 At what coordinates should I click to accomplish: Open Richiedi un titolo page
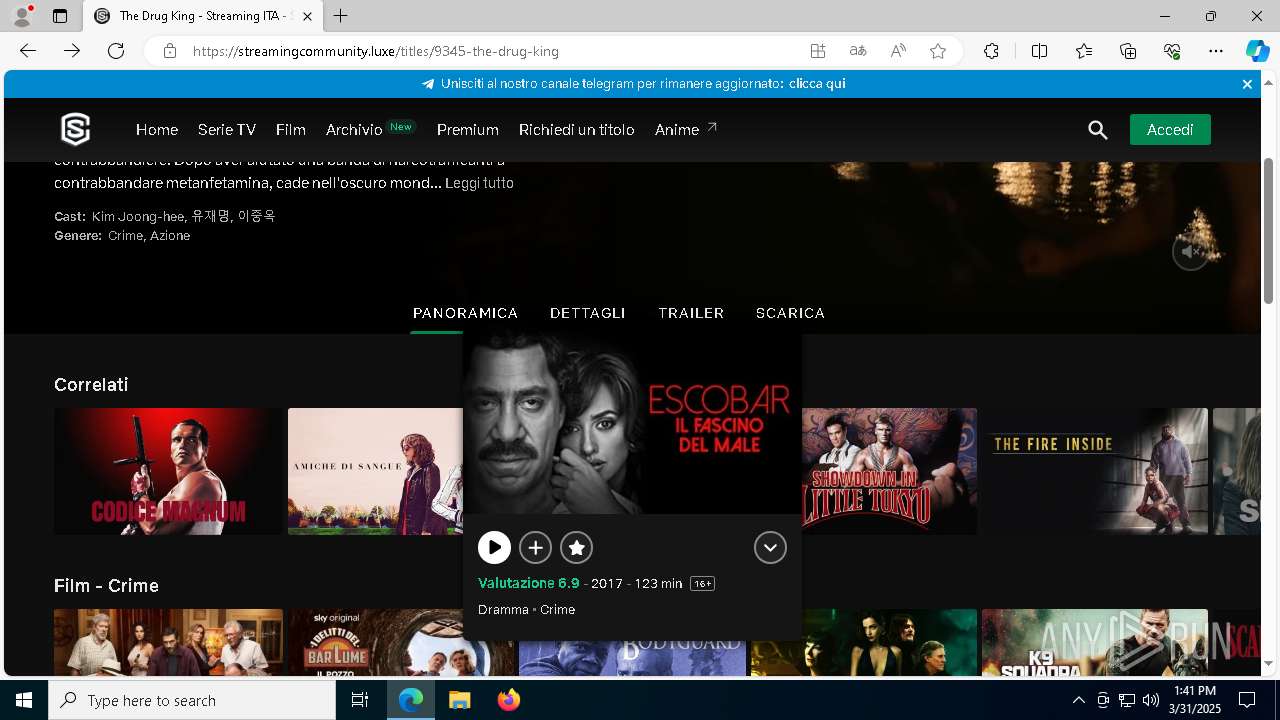click(577, 130)
